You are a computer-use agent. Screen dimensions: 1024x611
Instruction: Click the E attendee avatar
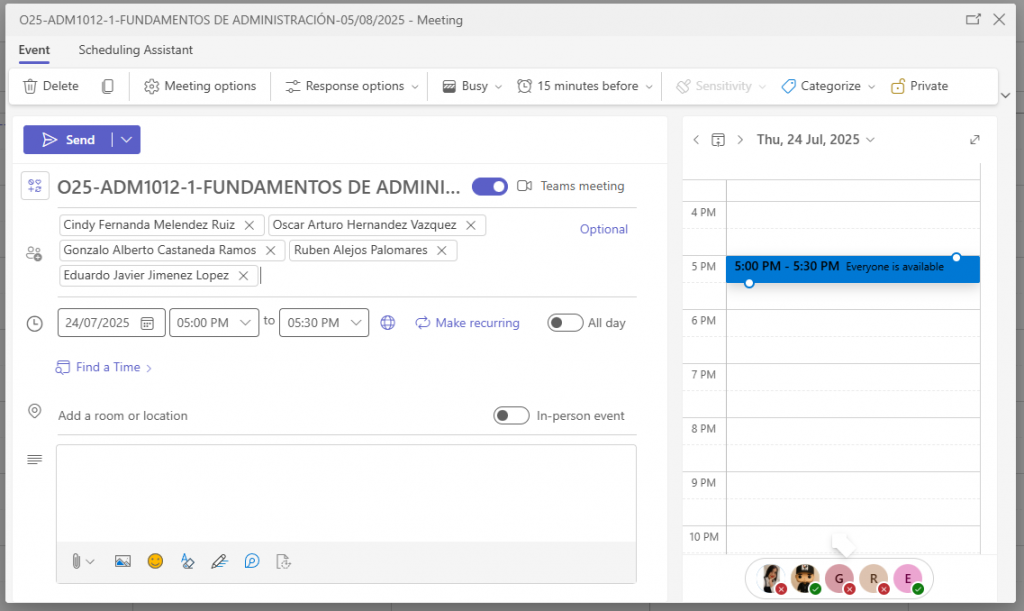pos(908,578)
